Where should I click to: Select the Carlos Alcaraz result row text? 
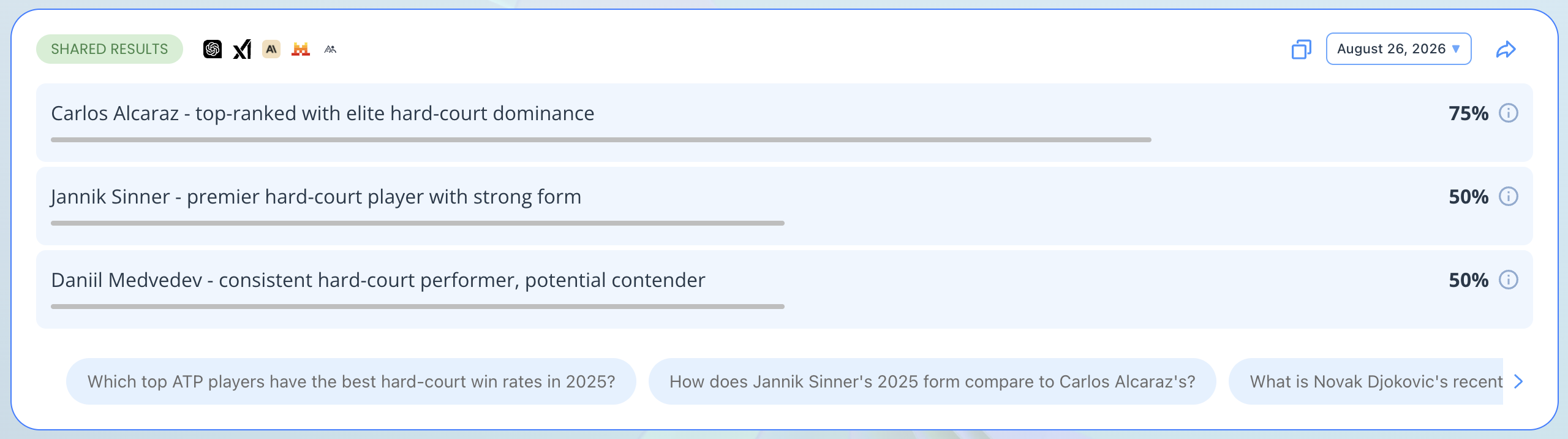click(x=323, y=113)
